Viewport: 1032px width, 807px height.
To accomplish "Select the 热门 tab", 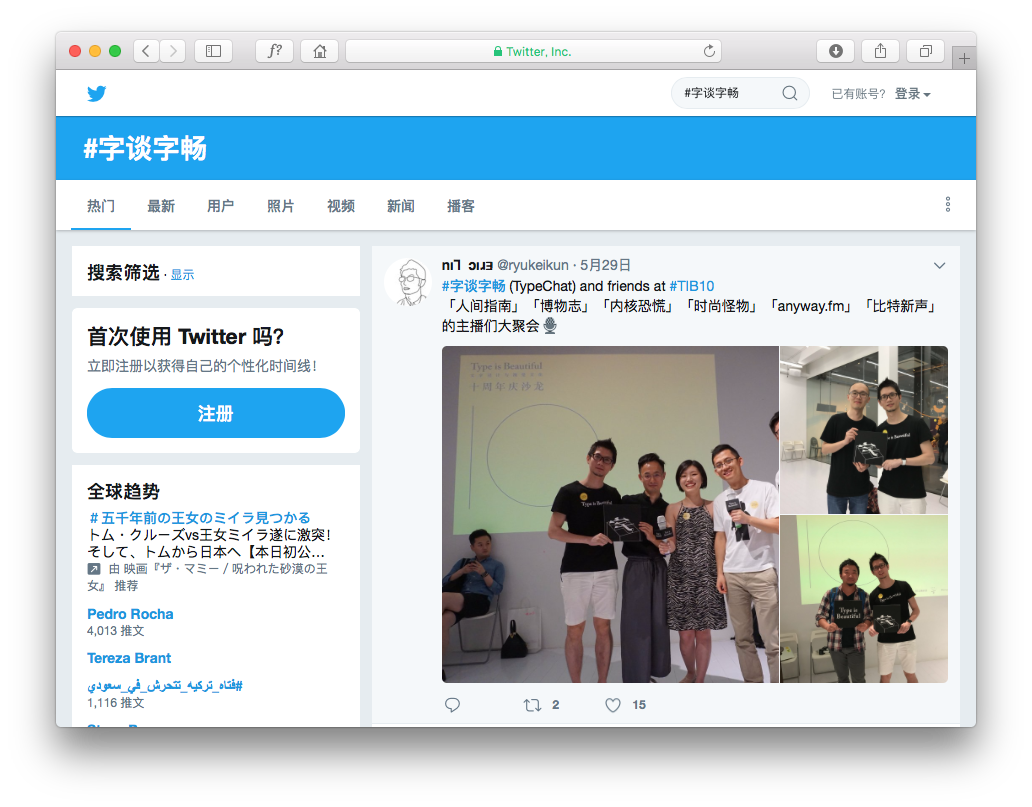I will pos(101,206).
